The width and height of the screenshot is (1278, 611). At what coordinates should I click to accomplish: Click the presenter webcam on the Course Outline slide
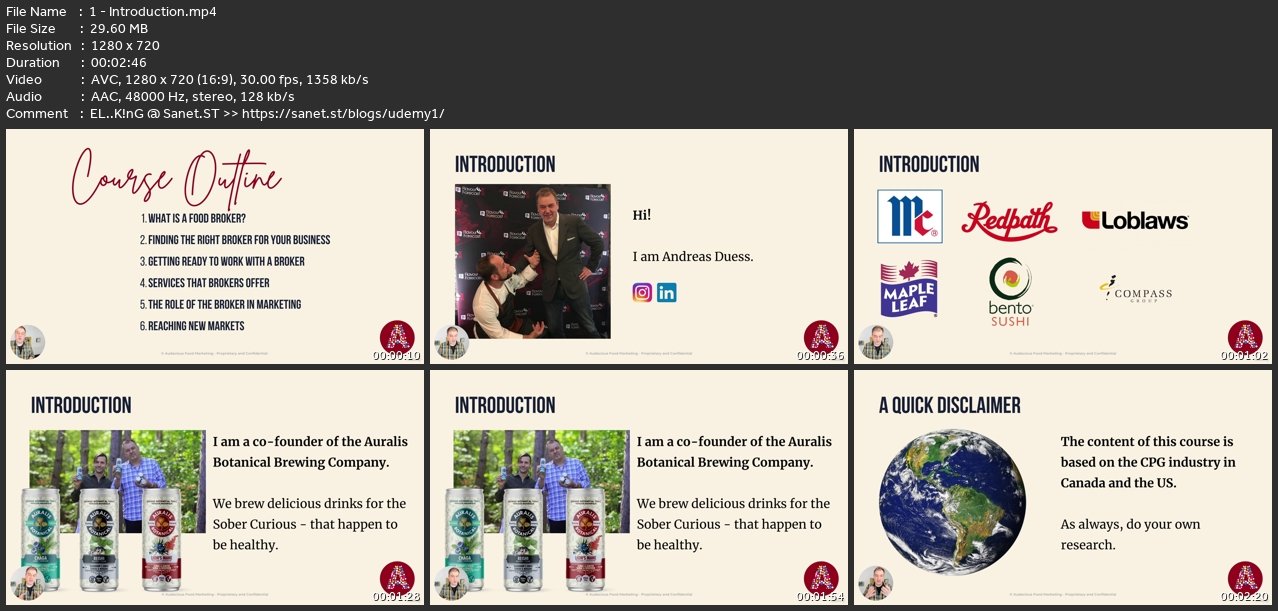[27, 342]
